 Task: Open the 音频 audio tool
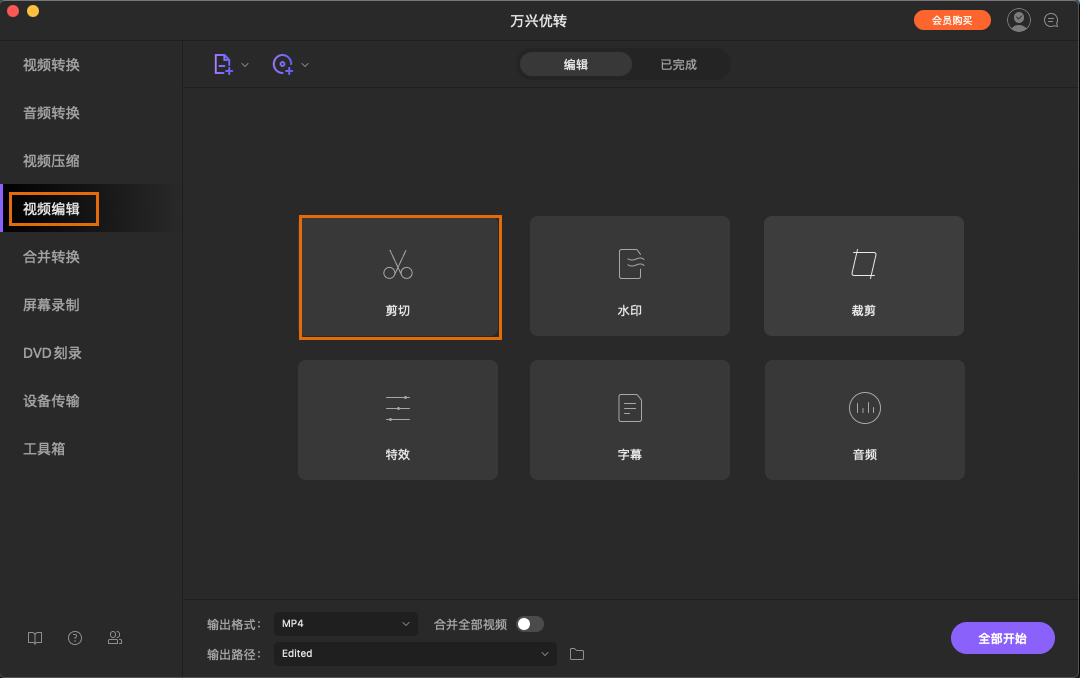(x=863, y=420)
